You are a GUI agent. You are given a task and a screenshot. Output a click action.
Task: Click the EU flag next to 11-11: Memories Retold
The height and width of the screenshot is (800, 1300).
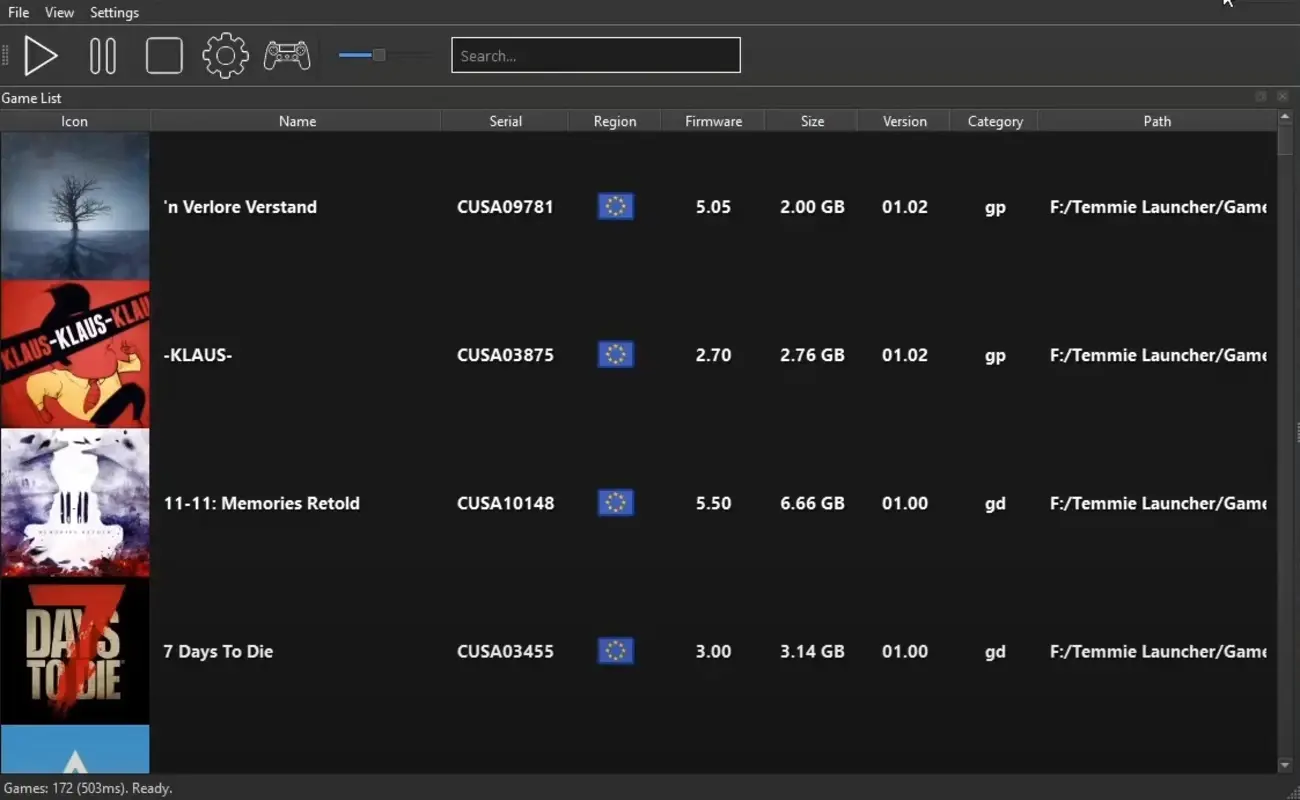coord(614,503)
